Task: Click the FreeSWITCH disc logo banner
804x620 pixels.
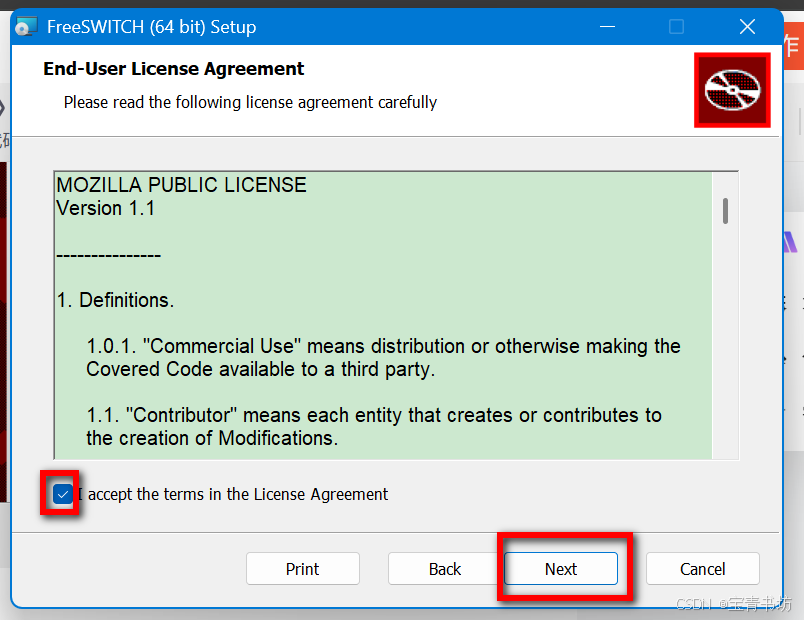Action: tap(732, 90)
